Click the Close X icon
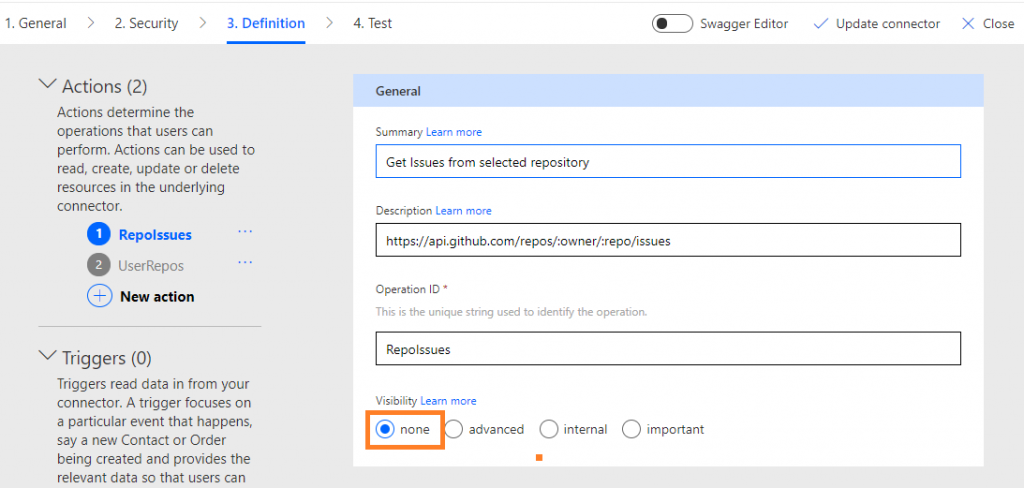Image resolution: width=1024 pixels, height=488 pixels. [x=968, y=24]
